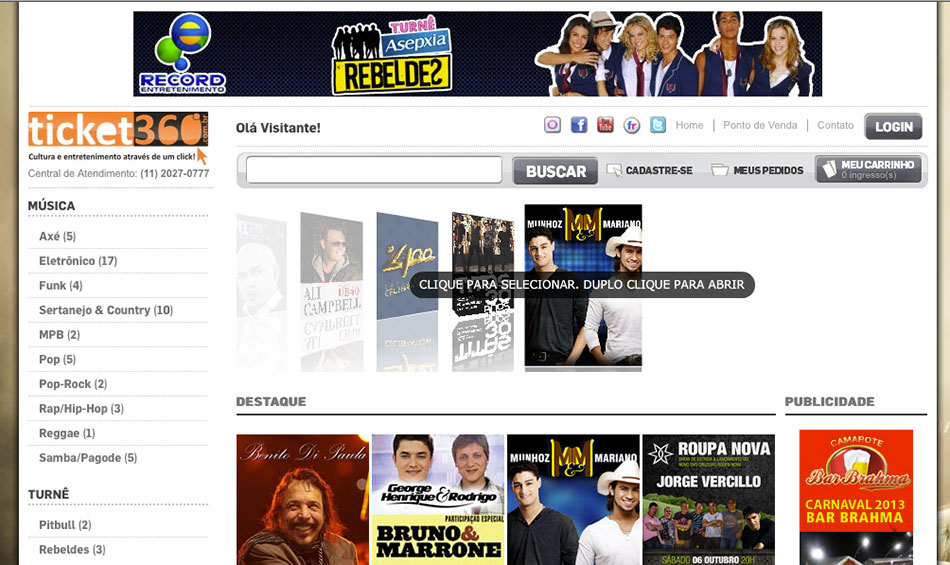Click the Meus Pedidos folder icon
This screenshot has width=950, height=565.
coord(720,170)
